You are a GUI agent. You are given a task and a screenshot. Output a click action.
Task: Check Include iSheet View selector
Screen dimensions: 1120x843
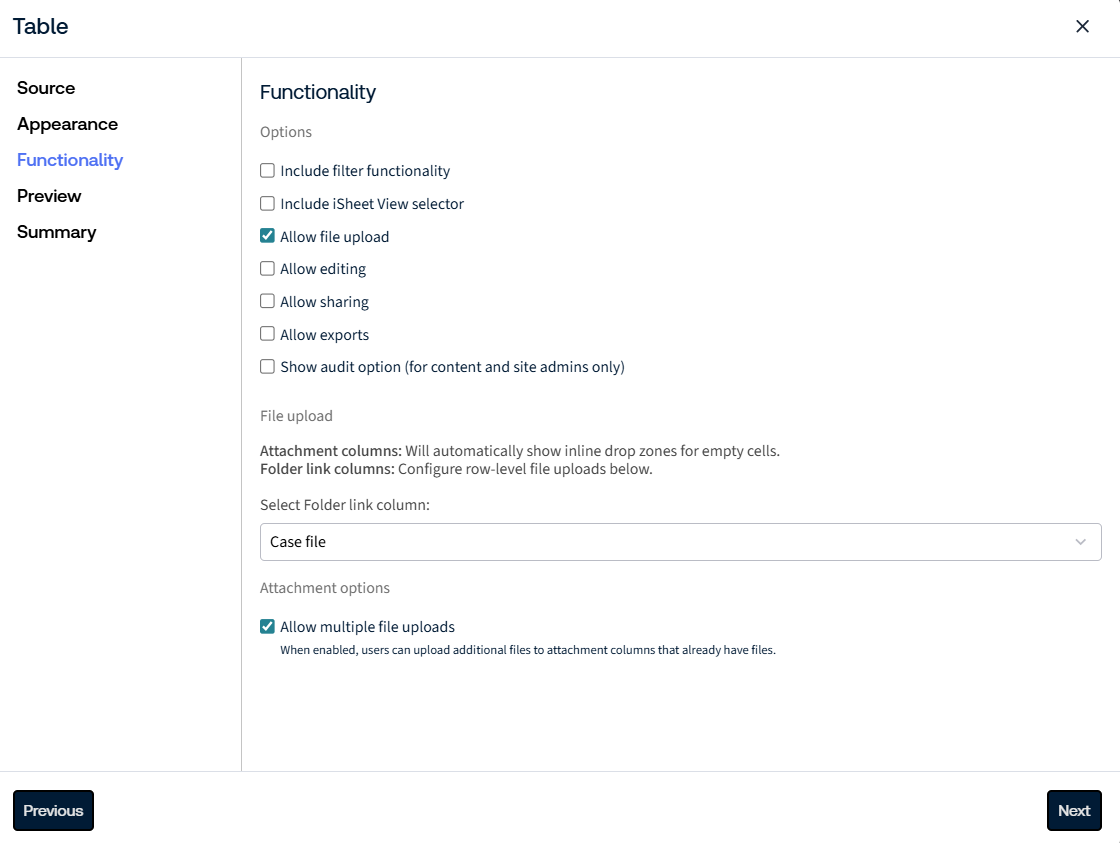coord(267,204)
